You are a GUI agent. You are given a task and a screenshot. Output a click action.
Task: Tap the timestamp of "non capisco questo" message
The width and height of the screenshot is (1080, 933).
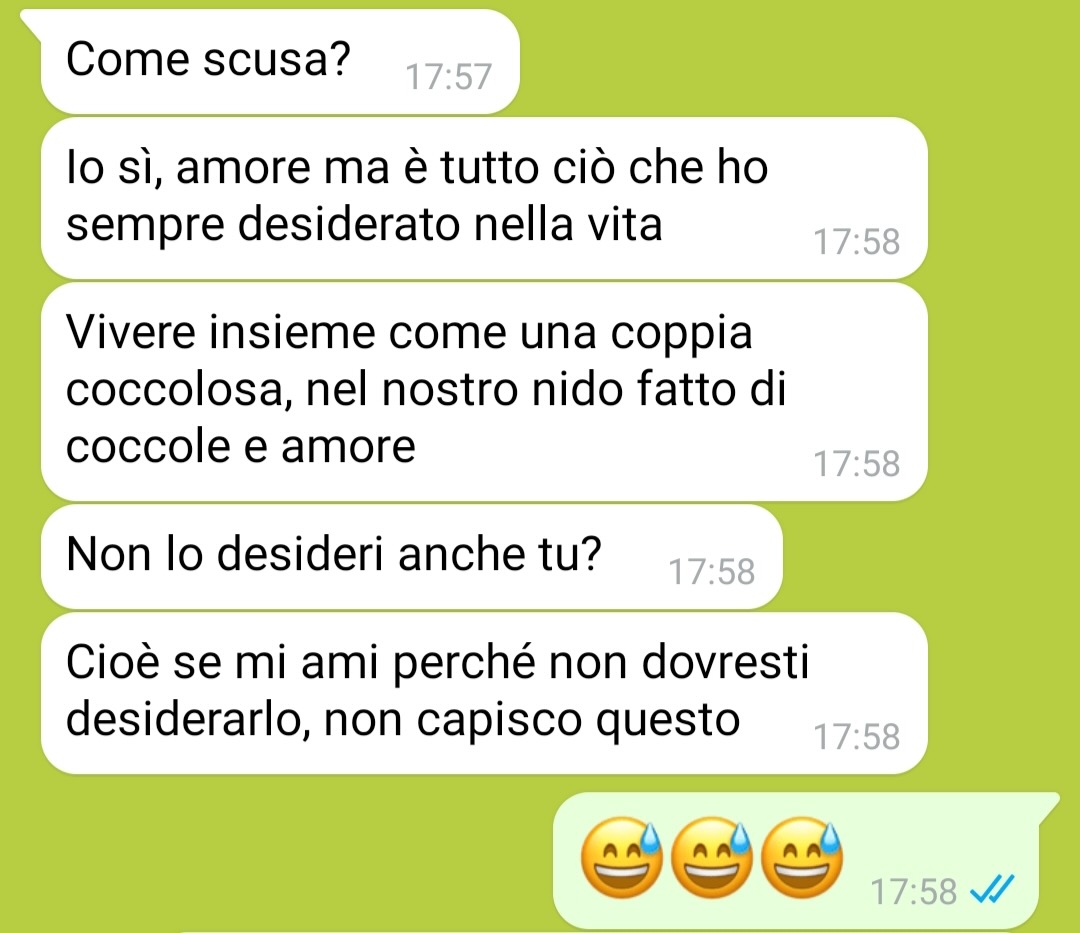[x=857, y=737]
